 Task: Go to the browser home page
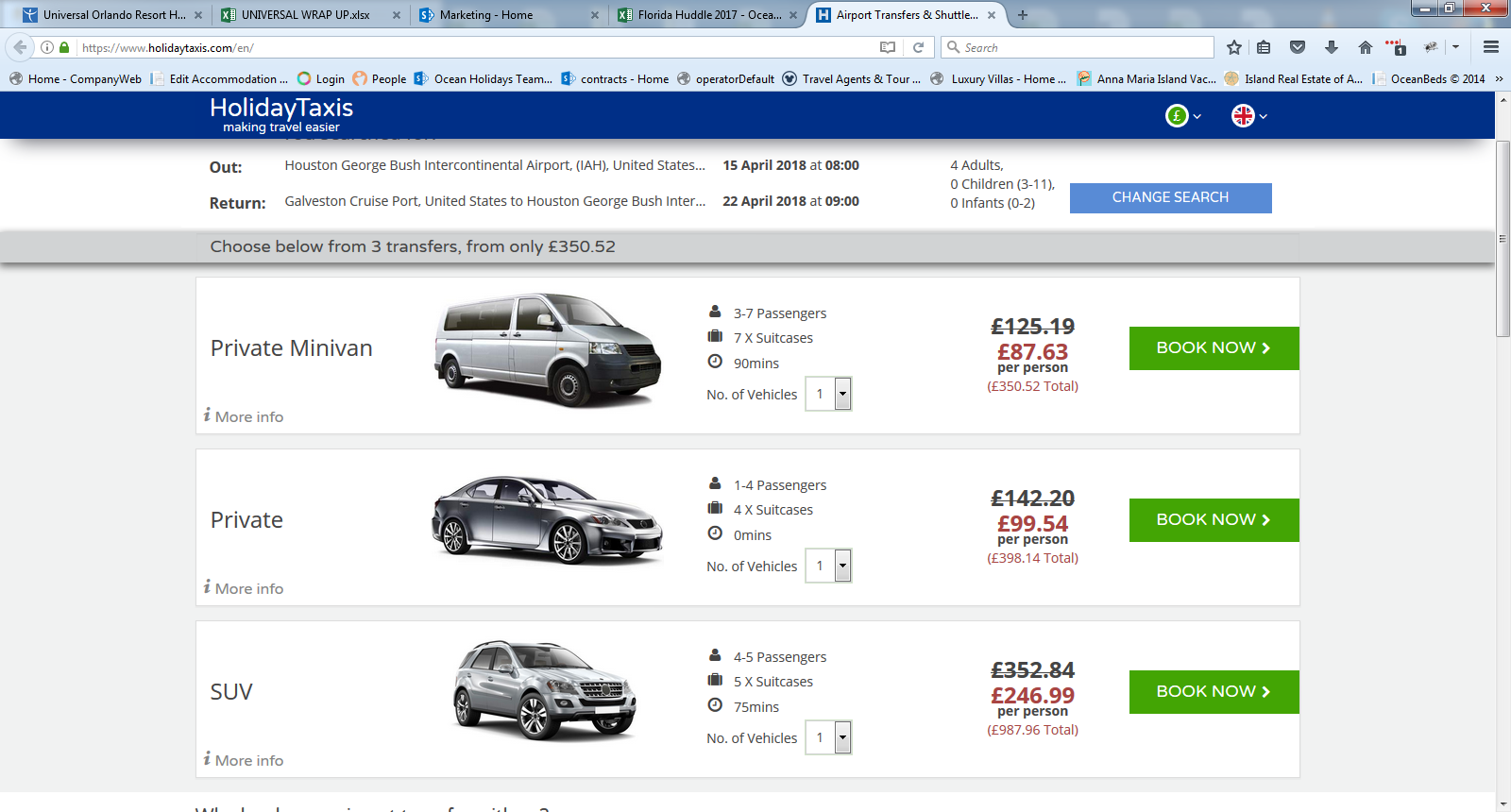1366,47
